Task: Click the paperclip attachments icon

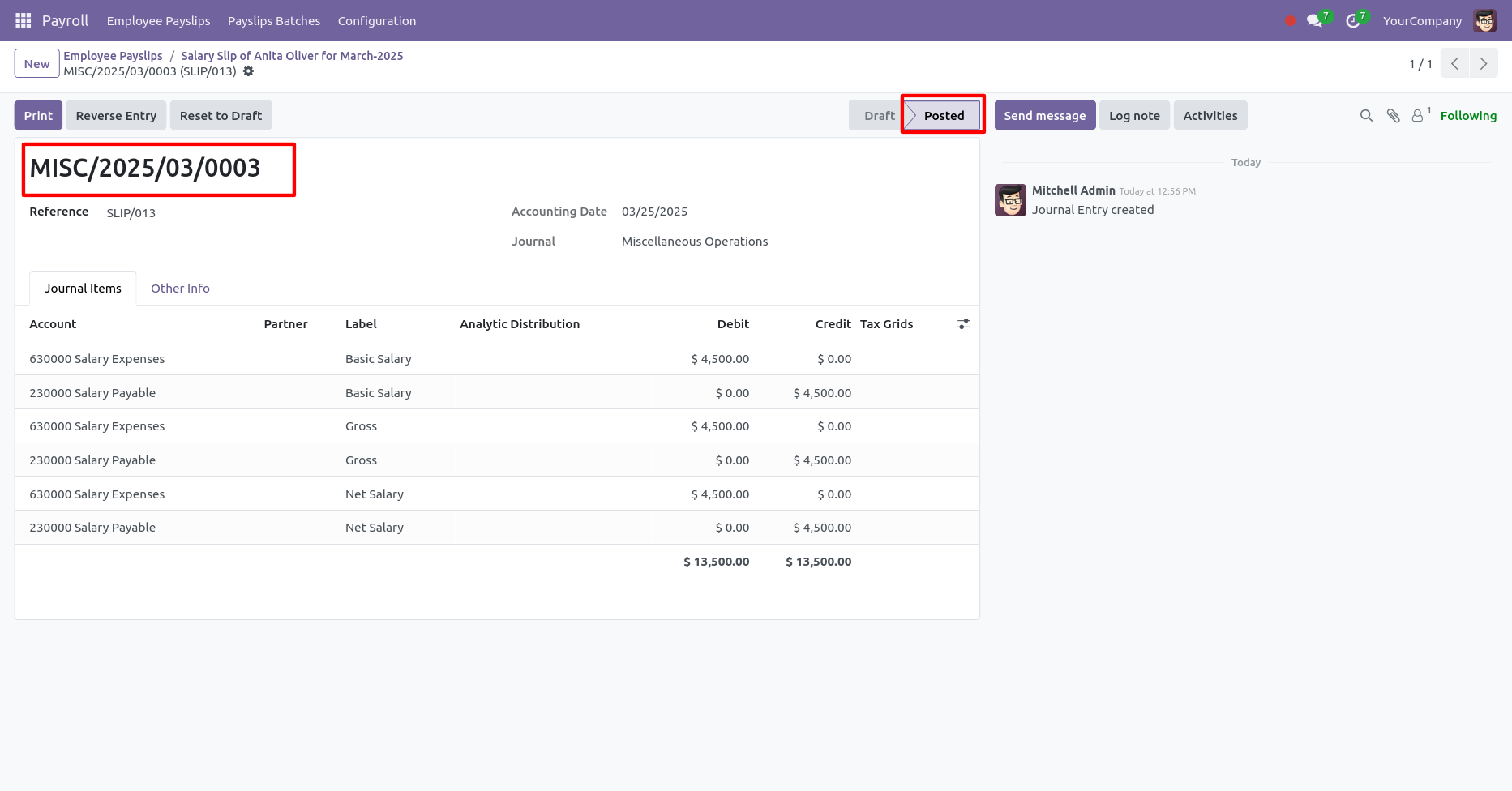Action: 1393,116
